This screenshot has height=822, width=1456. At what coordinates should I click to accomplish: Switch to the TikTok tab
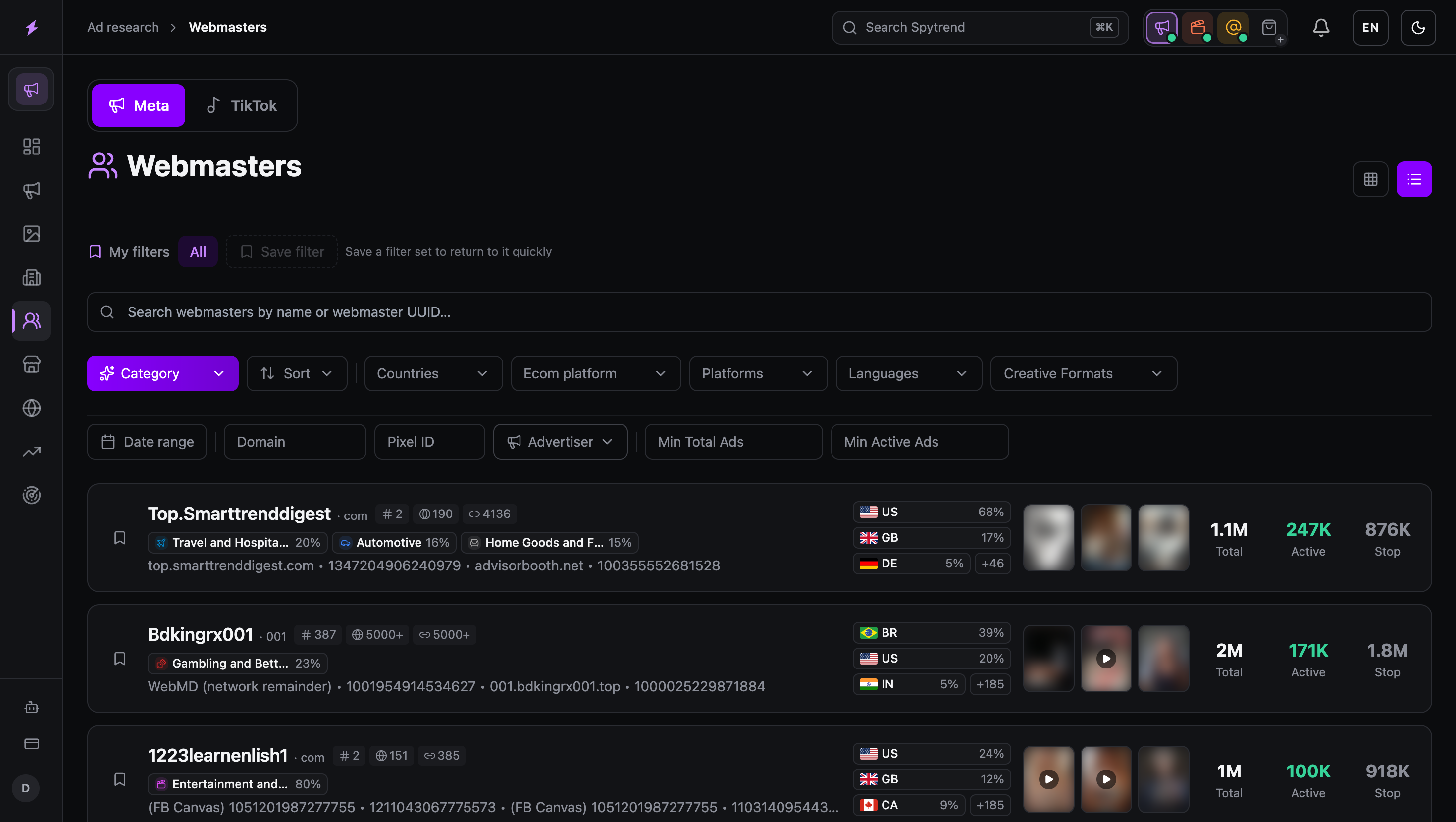(x=242, y=105)
